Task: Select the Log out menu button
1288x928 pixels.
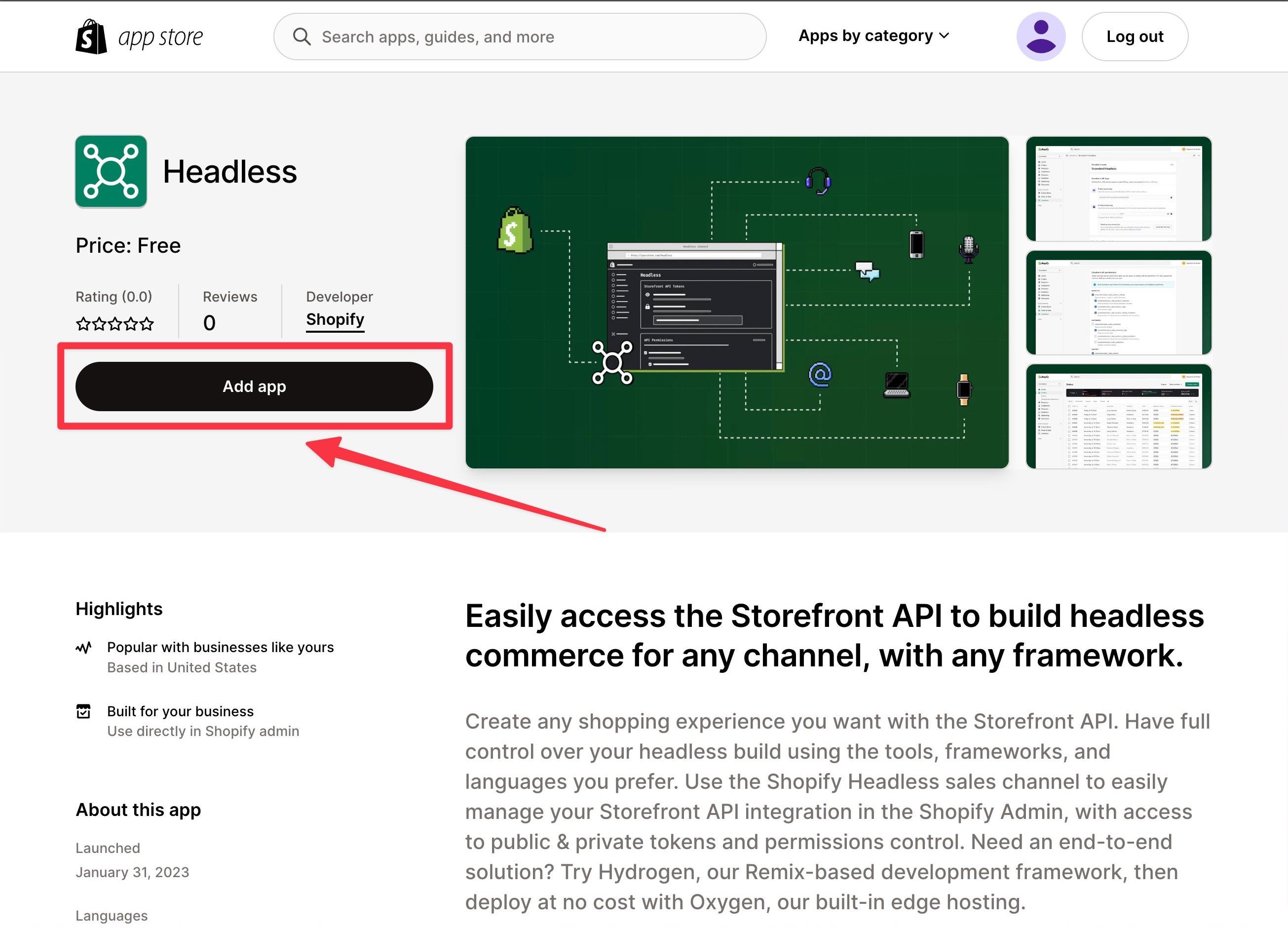Action: coord(1134,36)
